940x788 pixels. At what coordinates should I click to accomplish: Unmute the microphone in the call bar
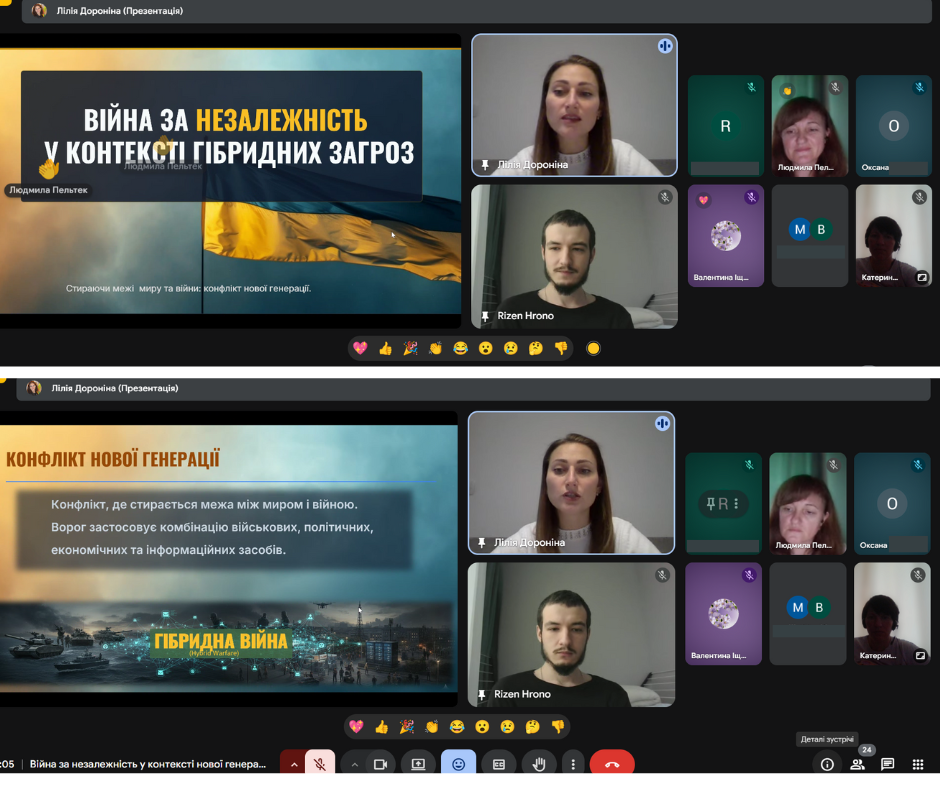point(320,764)
